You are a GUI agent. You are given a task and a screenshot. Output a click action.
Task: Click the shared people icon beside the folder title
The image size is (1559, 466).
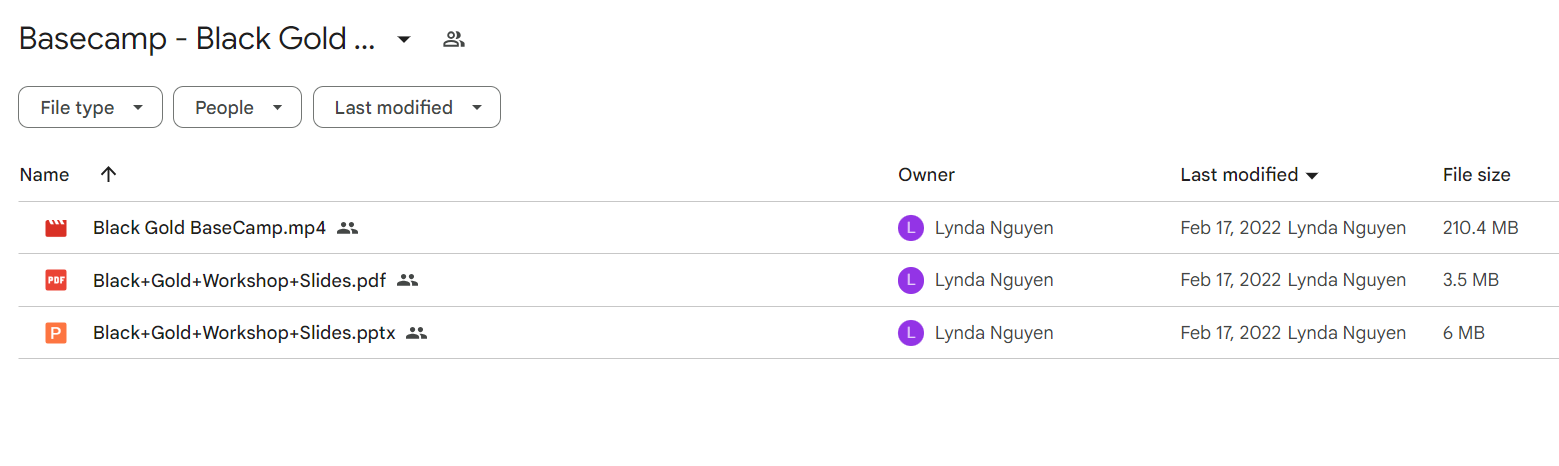point(454,40)
